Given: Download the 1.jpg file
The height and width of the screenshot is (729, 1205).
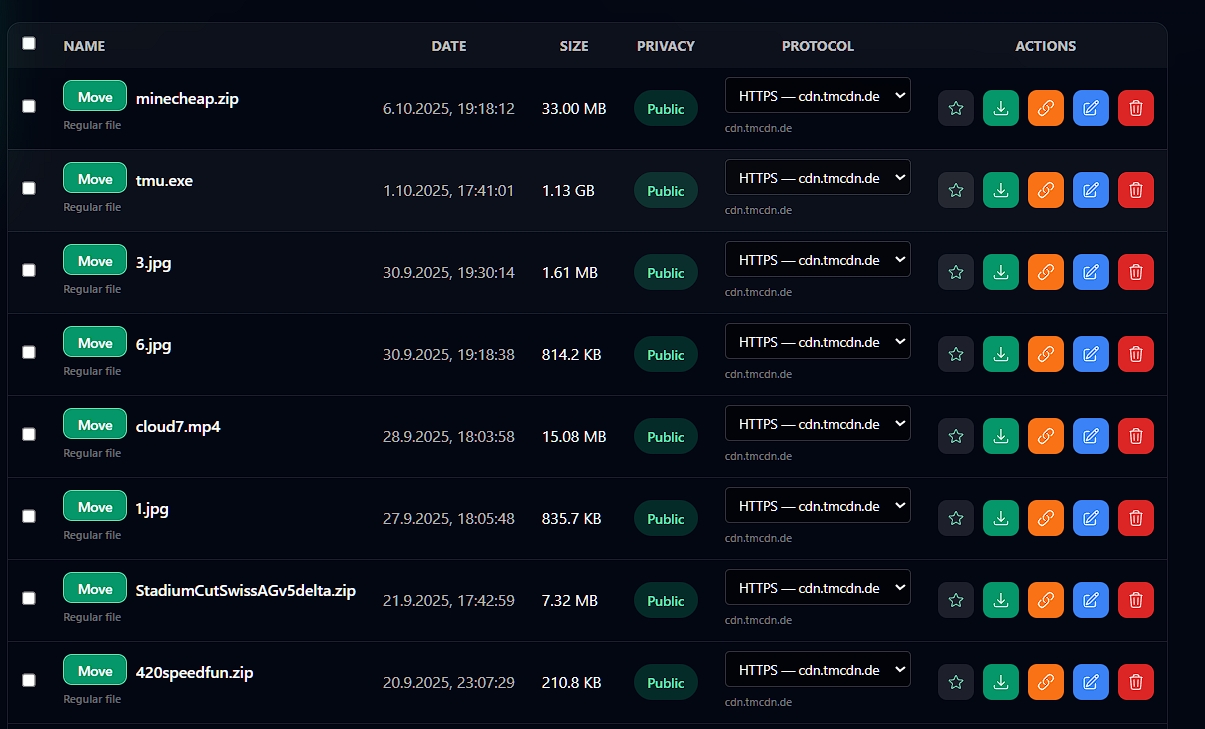Looking at the screenshot, I should point(1000,518).
